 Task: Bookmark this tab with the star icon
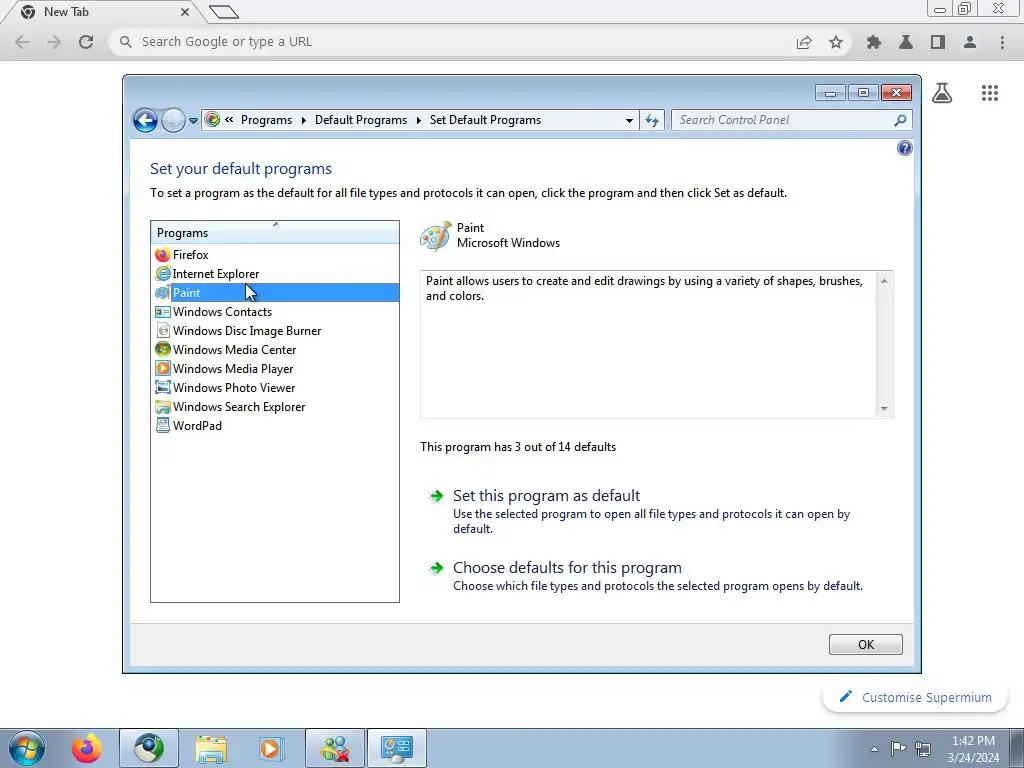(x=836, y=42)
